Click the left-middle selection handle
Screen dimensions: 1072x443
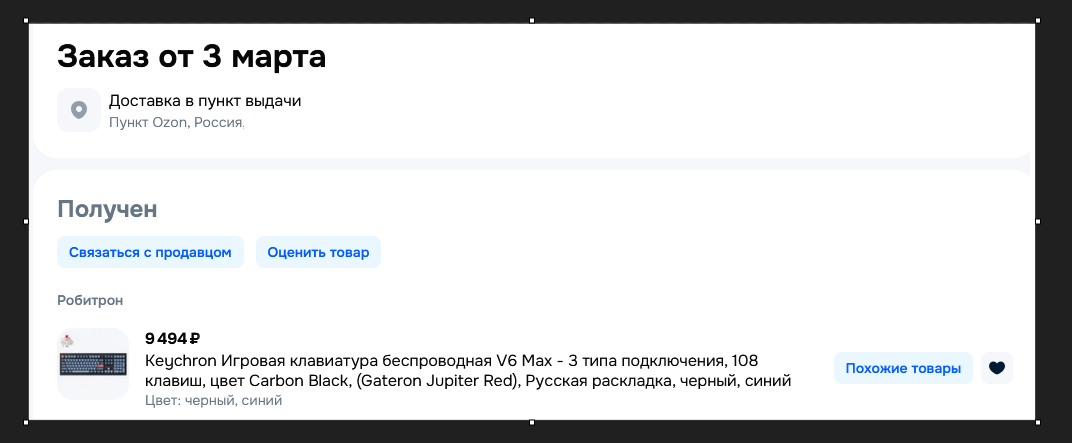point(27,221)
